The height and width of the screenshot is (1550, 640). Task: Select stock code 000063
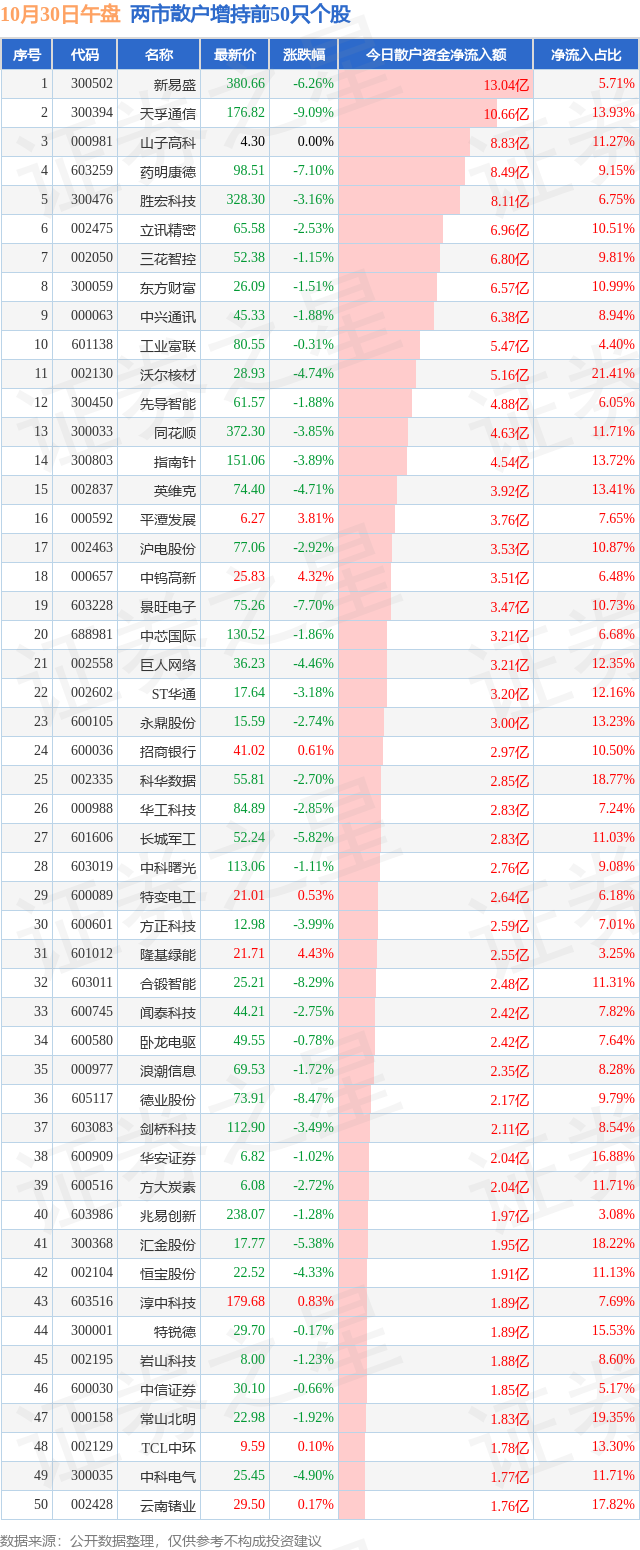(x=92, y=316)
